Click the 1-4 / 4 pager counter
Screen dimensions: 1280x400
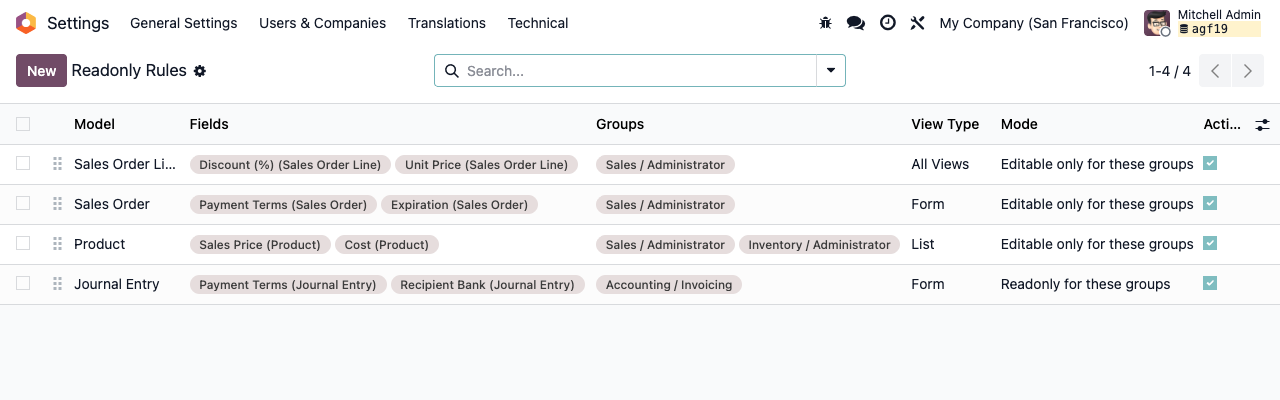[x=1170, y=71]
